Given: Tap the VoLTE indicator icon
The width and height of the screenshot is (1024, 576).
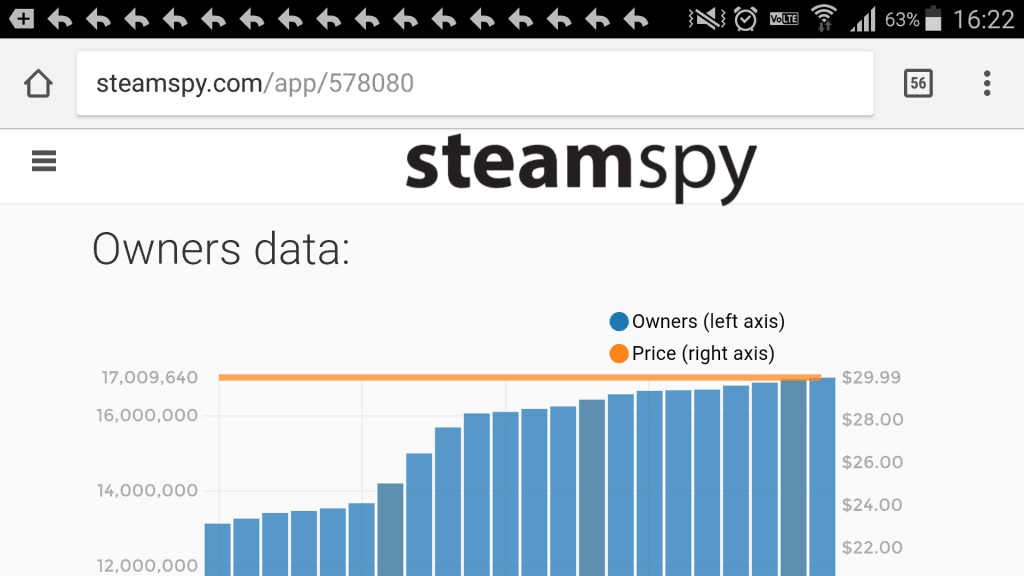Looking at the screenshot, I should (x=784, y=18).
